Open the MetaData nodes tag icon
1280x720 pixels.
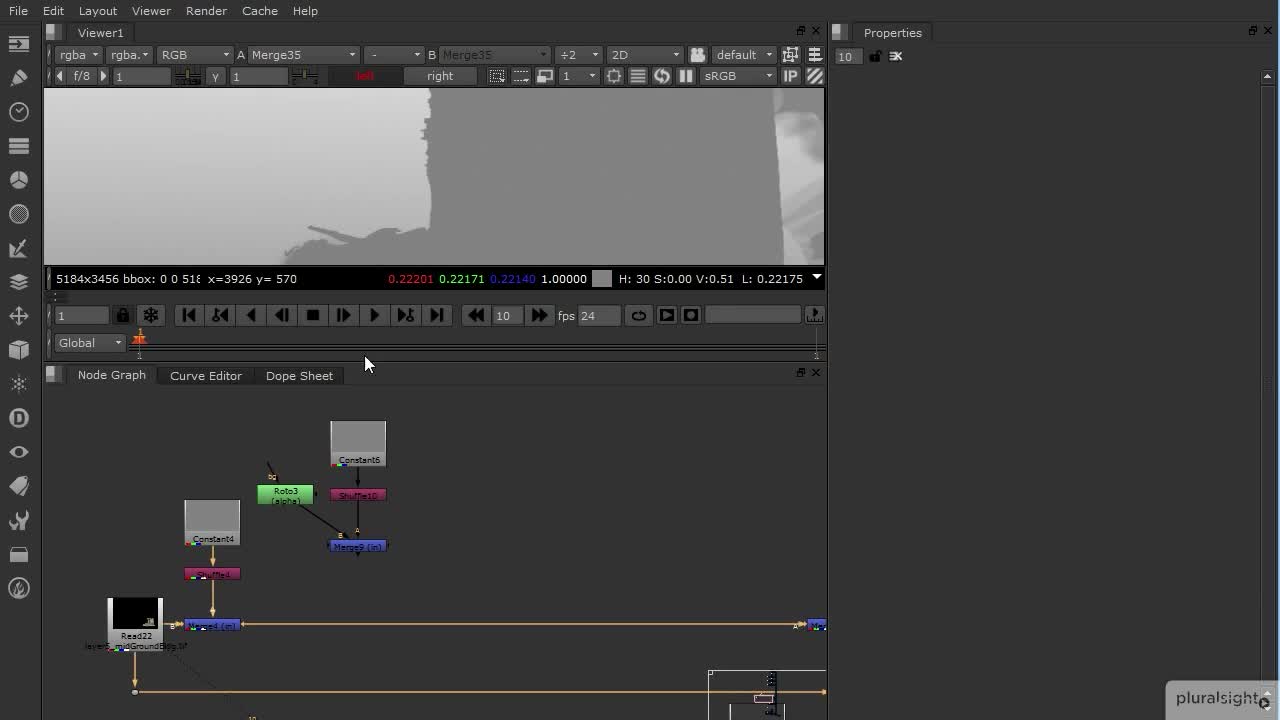tap(19, 486)
